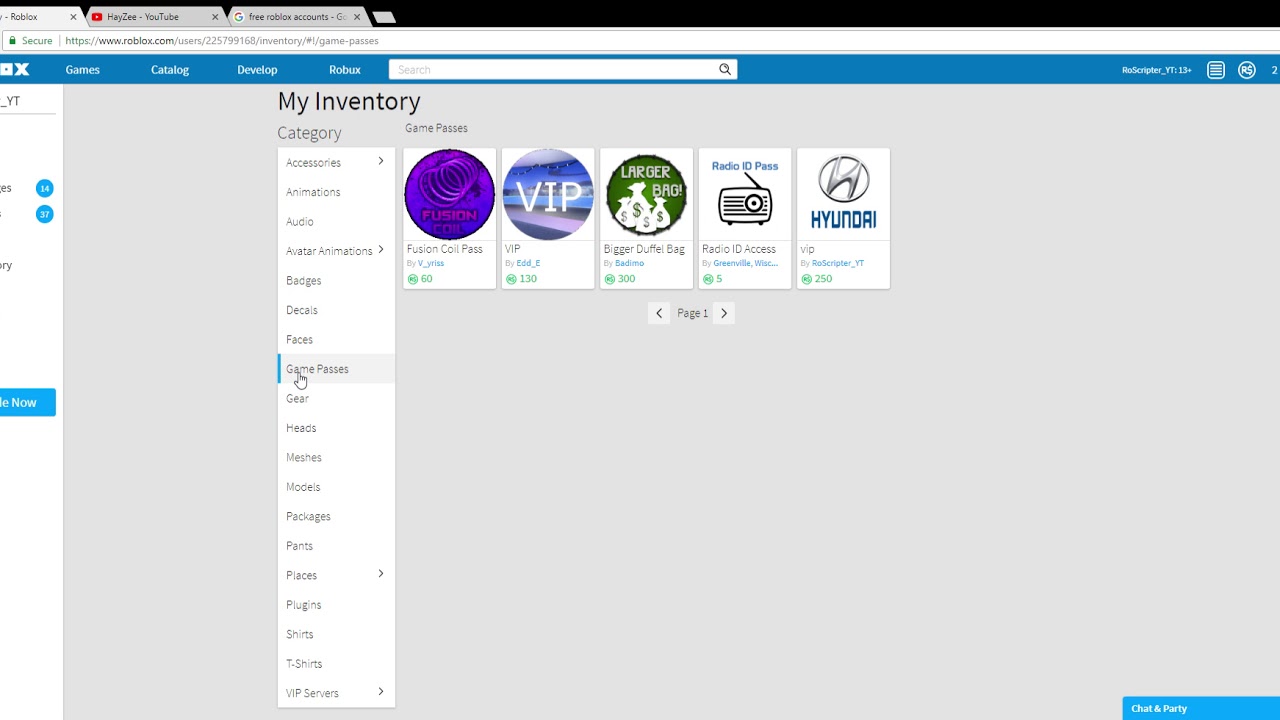The image size is (1280, 720).
Task: Open the Chat & Party panel
Action: 1201,708
